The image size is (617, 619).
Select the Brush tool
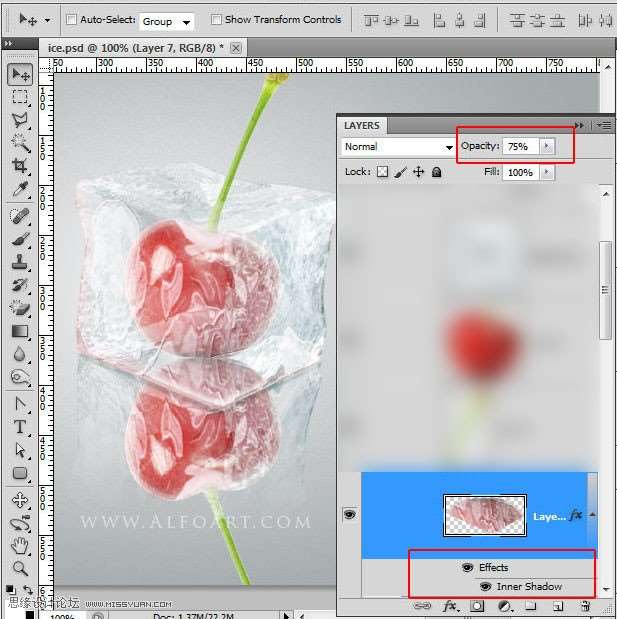[x=20, y=239]
